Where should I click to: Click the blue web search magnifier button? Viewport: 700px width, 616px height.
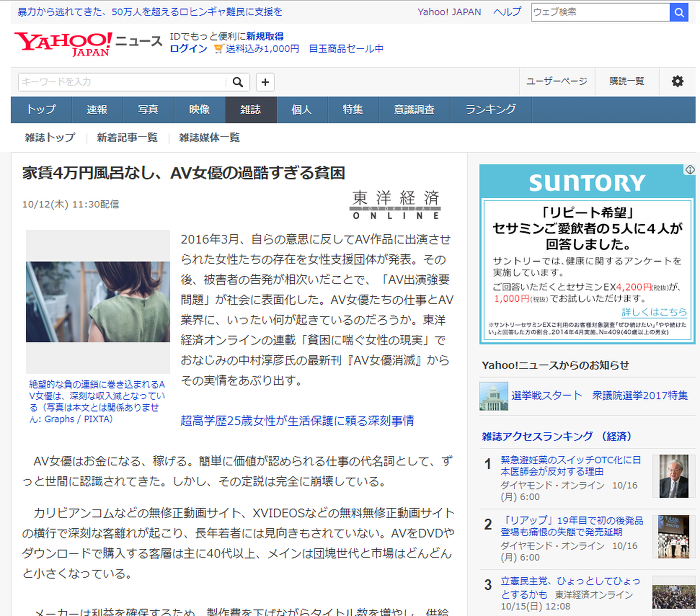point(679,12)
